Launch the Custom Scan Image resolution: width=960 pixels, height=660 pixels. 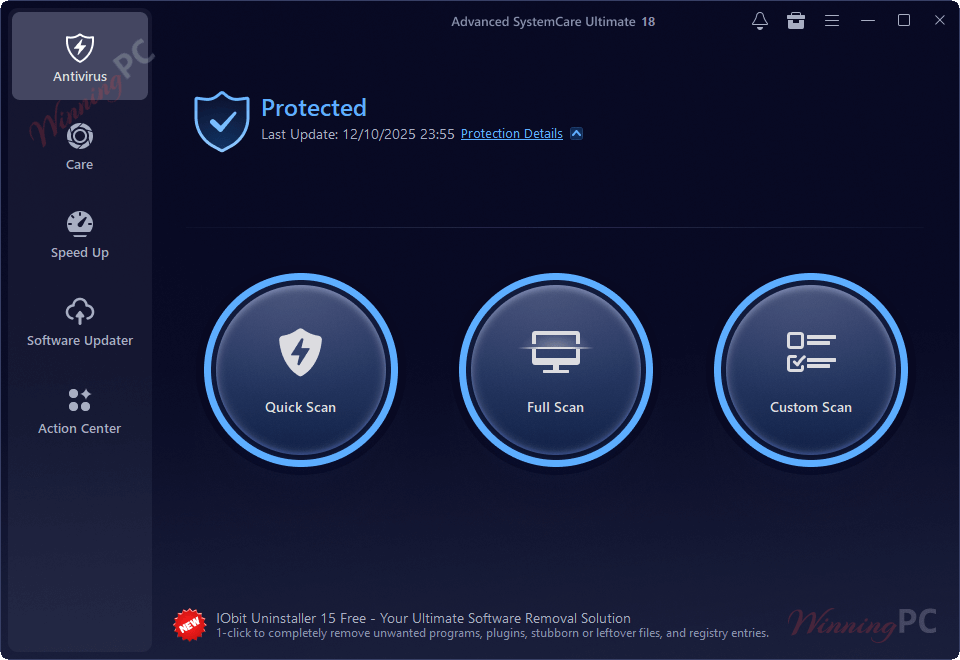[x=811, y=370]
